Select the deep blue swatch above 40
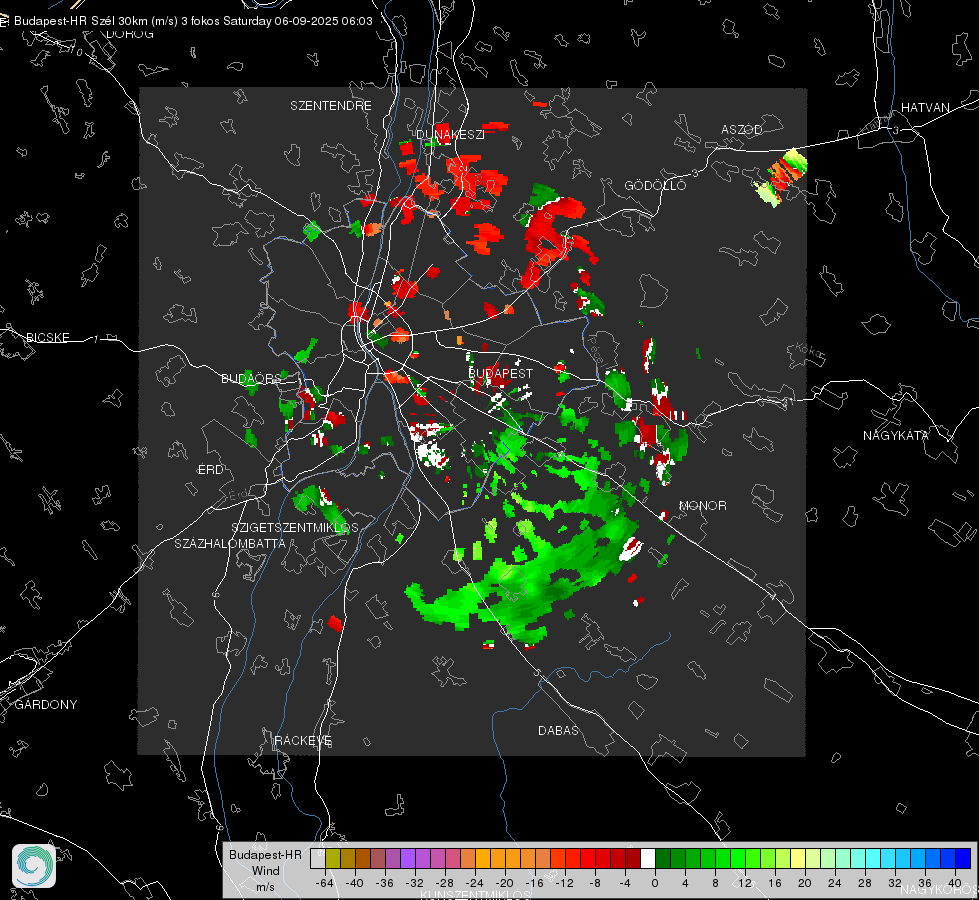 coord(963,859)
